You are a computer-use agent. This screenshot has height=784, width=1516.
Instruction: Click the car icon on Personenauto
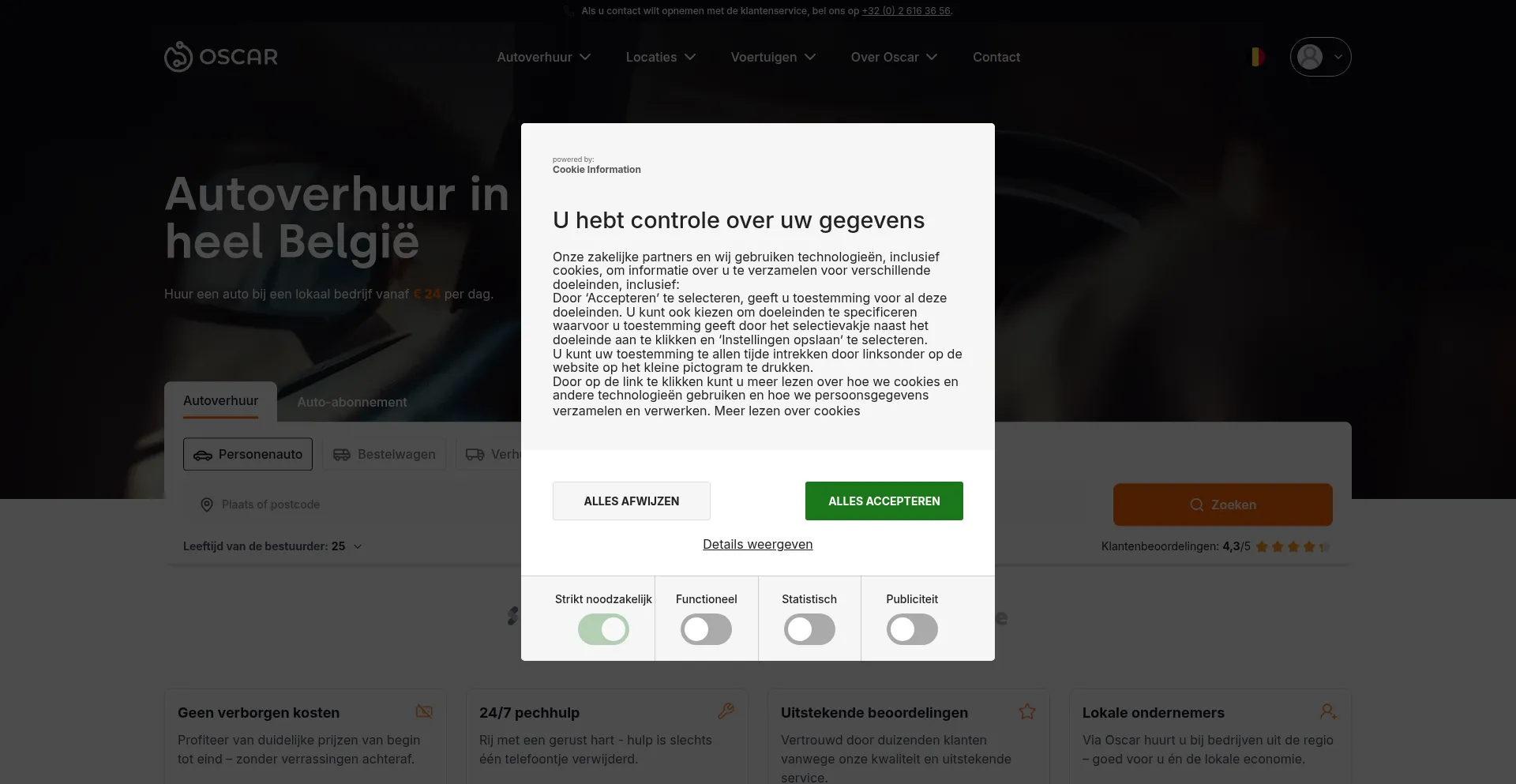pos(203,455)
